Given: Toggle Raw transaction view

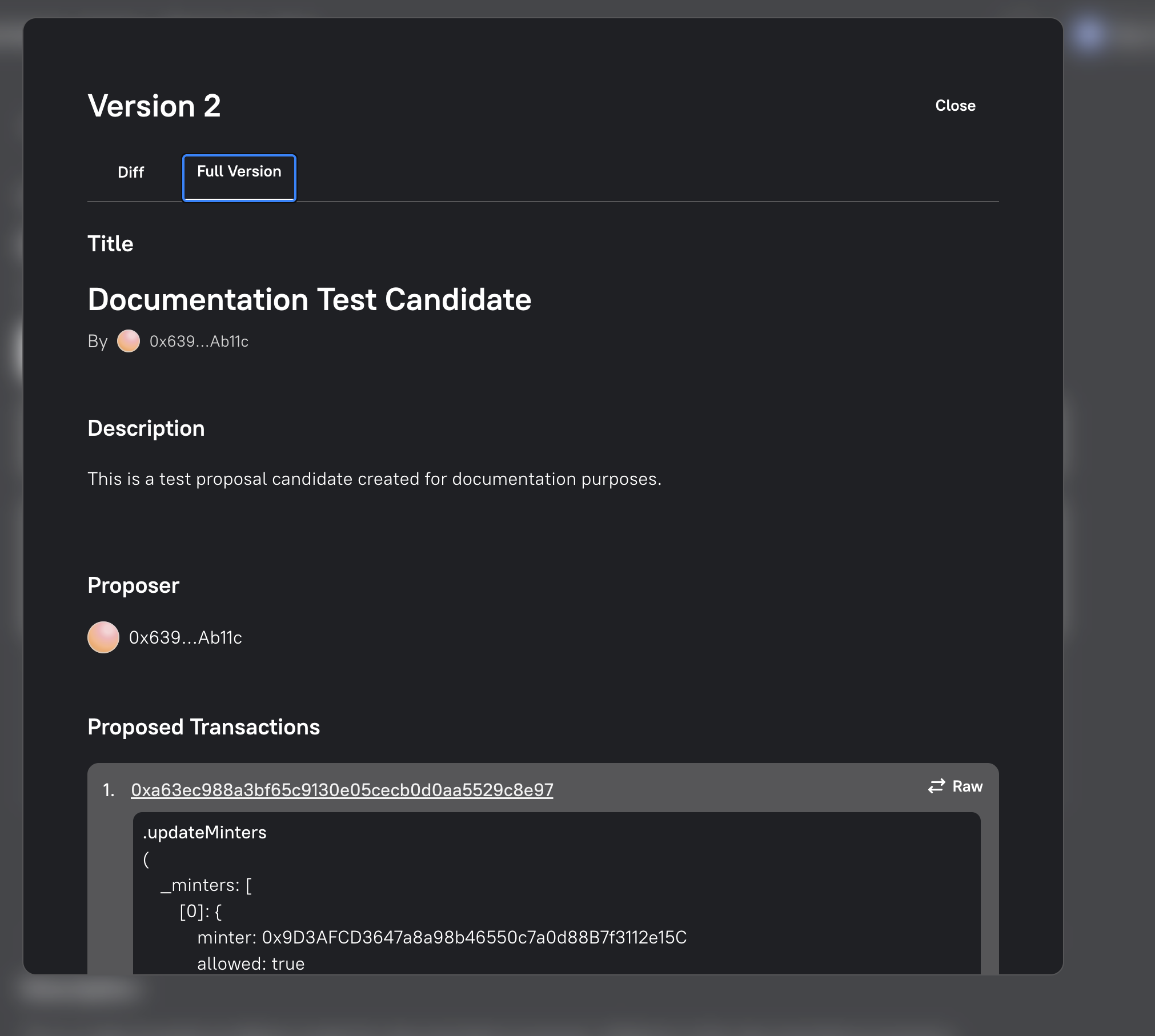Looking at the screenshot, I should click(955, 786).
